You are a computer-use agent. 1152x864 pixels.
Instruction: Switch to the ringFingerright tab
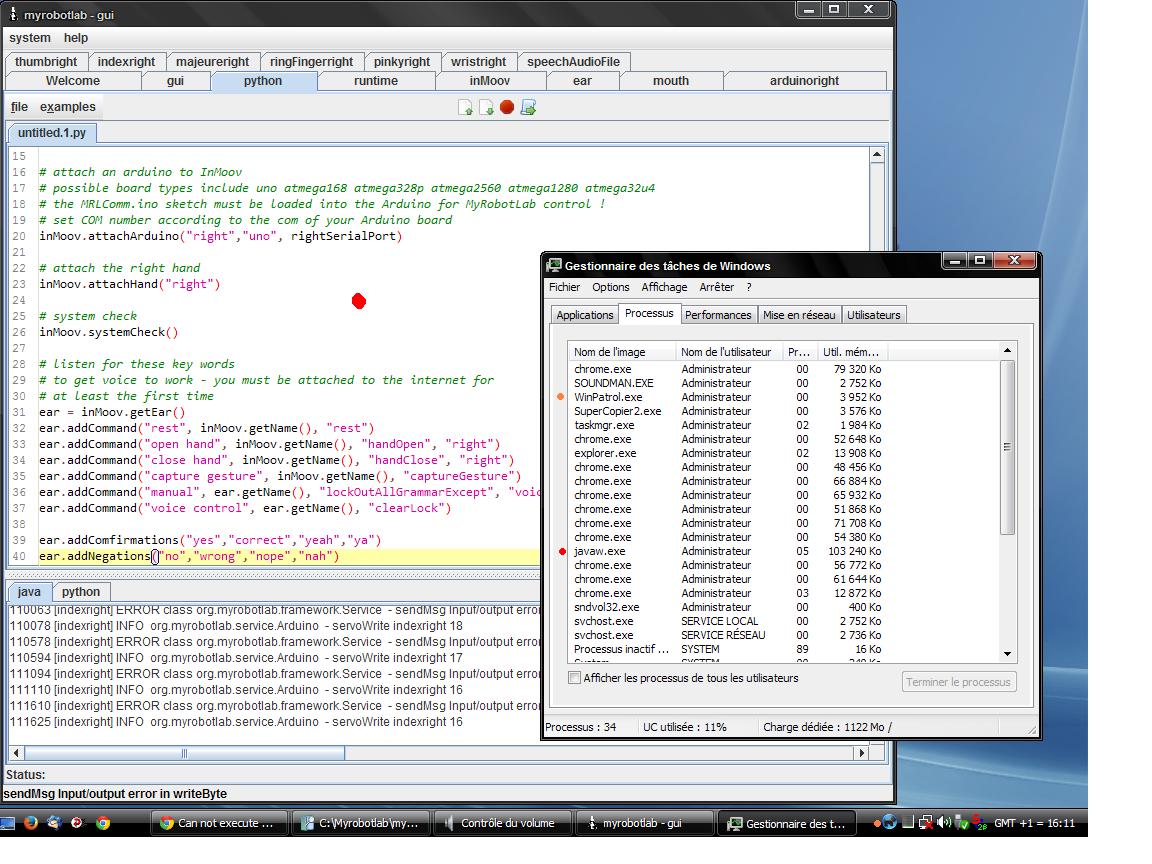pos(311,62)
